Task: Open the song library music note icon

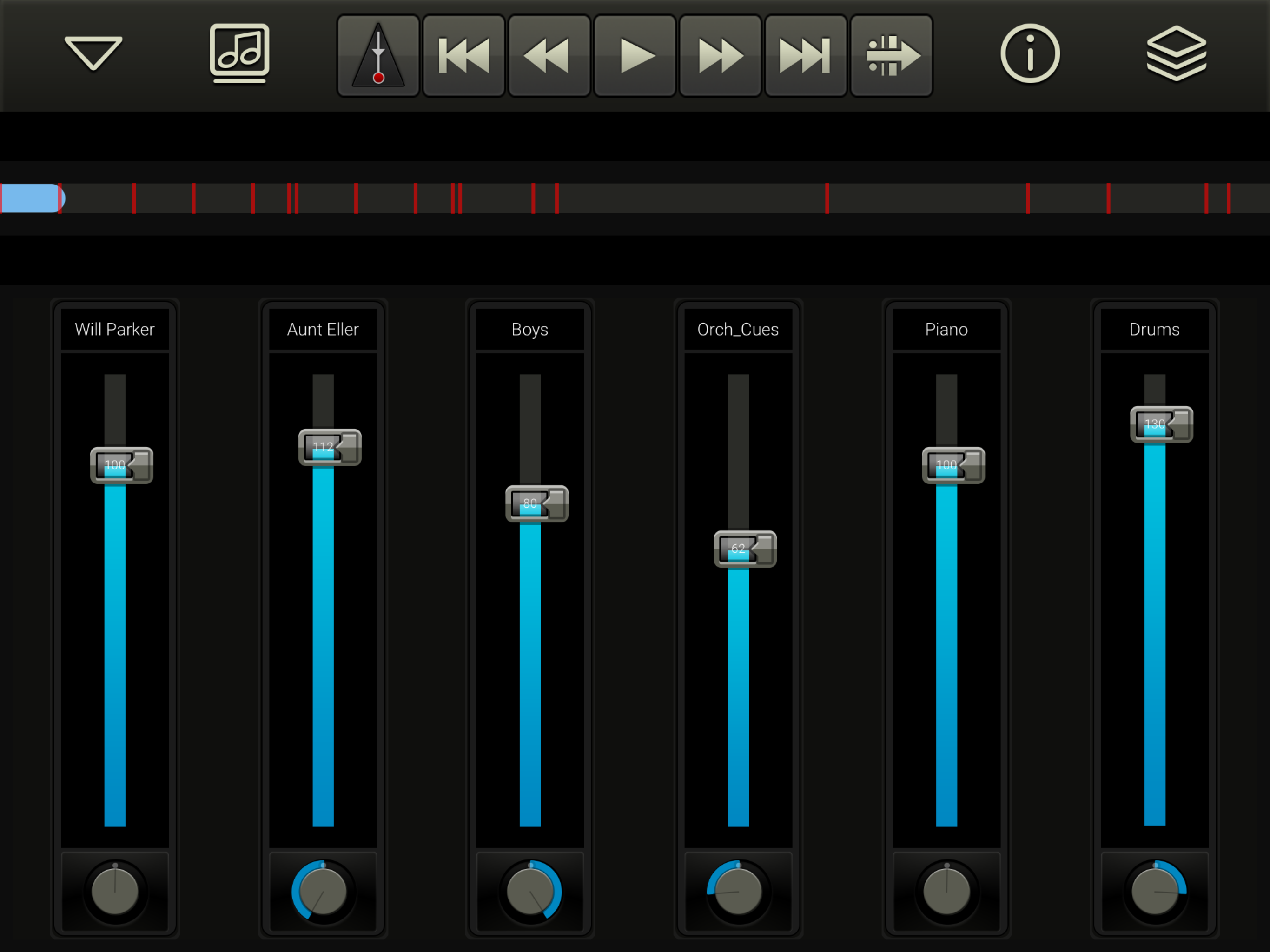Action: (239, 53)
